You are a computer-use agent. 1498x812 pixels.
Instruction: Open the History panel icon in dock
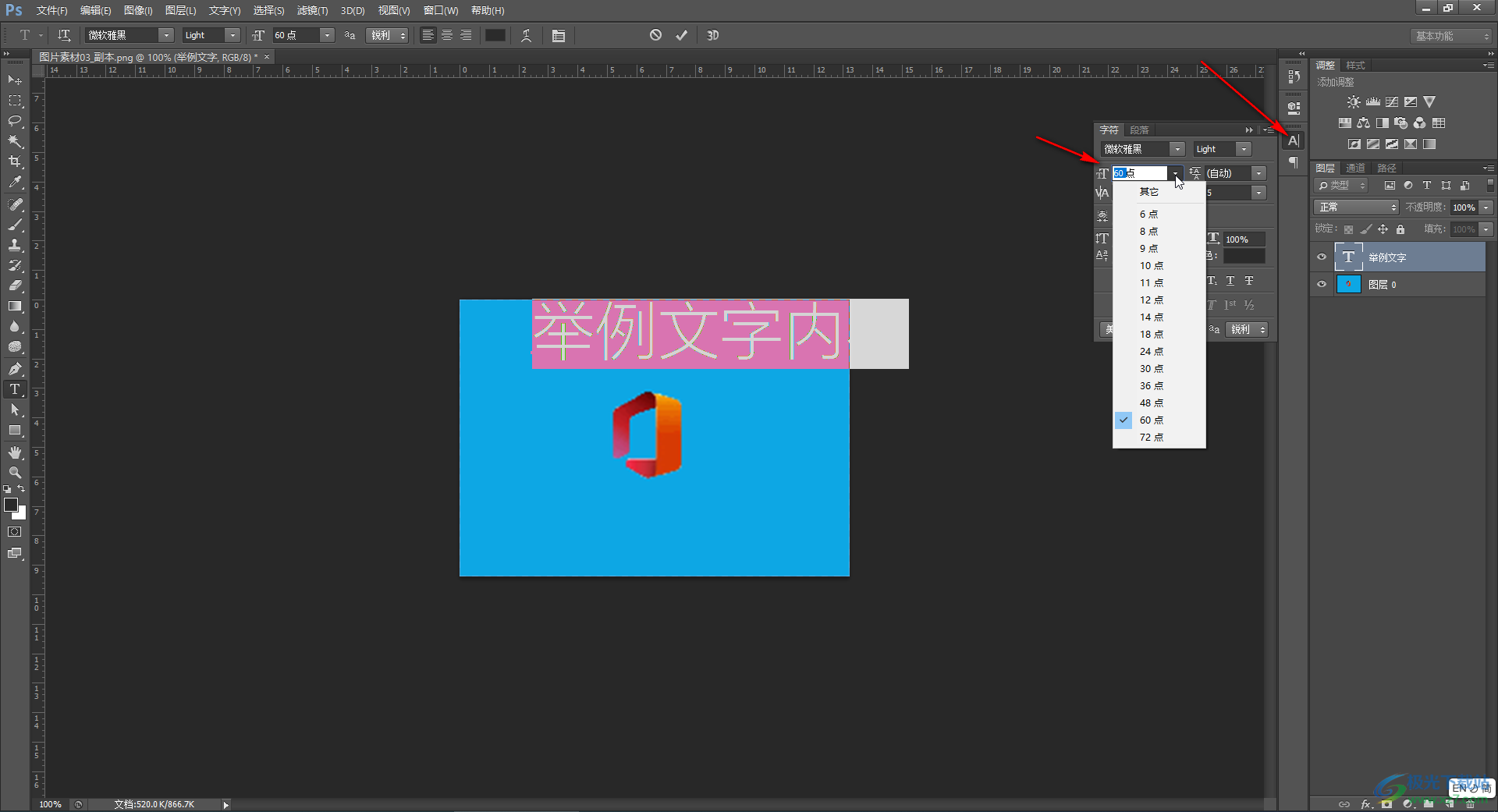click(1294, 76)
